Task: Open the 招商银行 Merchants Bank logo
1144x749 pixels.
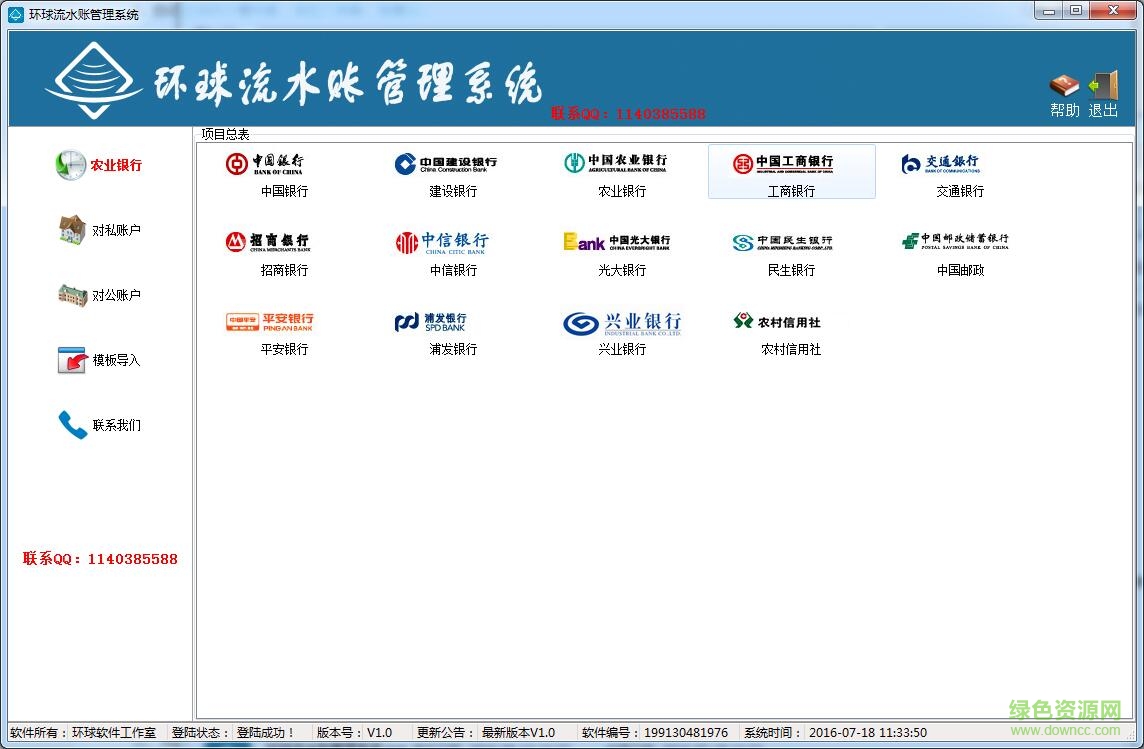Action: click(x=268, y=242)
